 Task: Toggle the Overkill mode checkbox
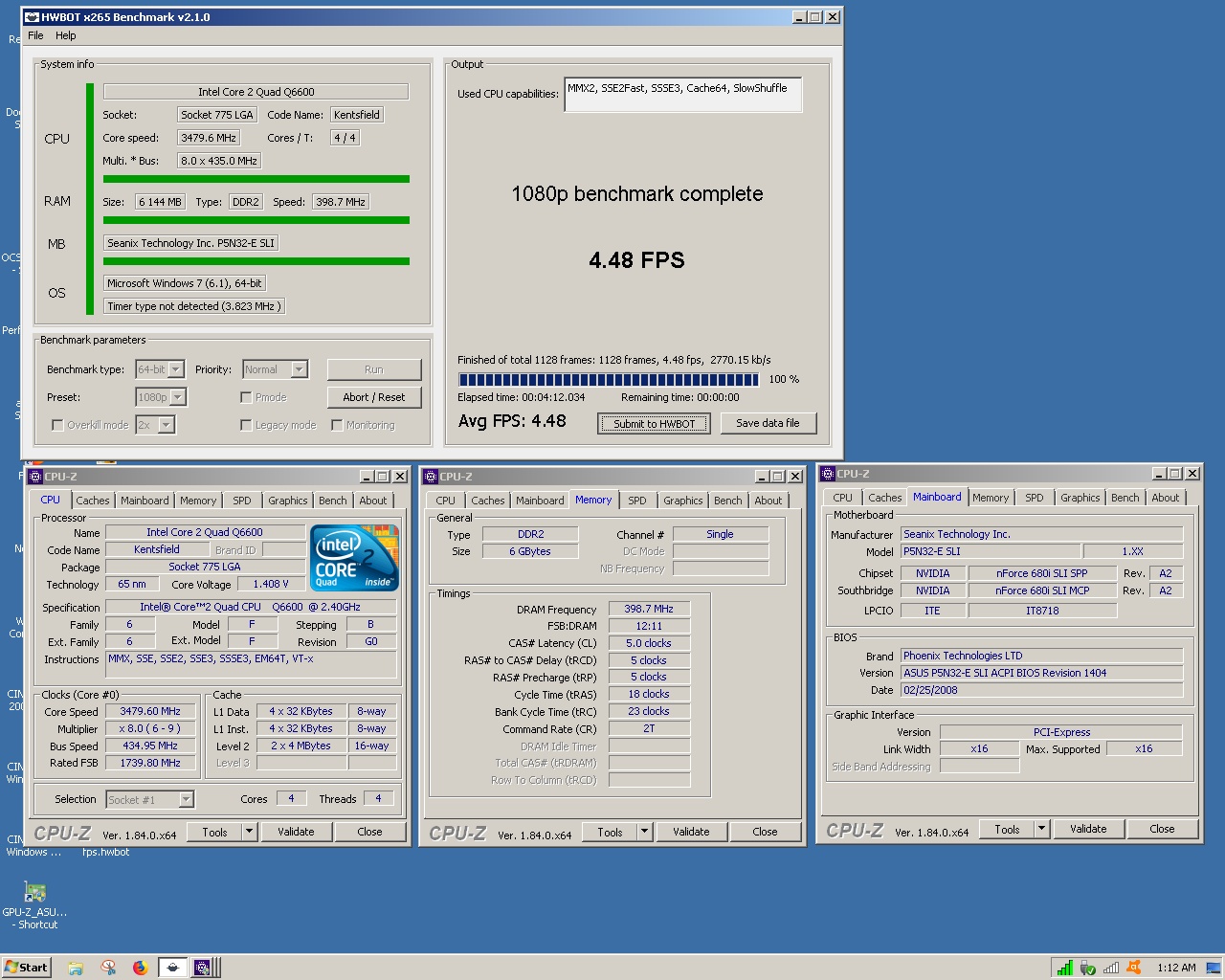click(x=57, y=425)
